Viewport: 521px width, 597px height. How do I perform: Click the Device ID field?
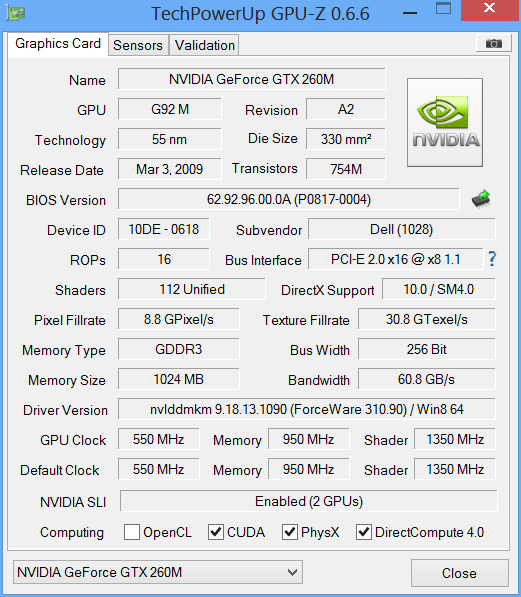tap(164, 229)
